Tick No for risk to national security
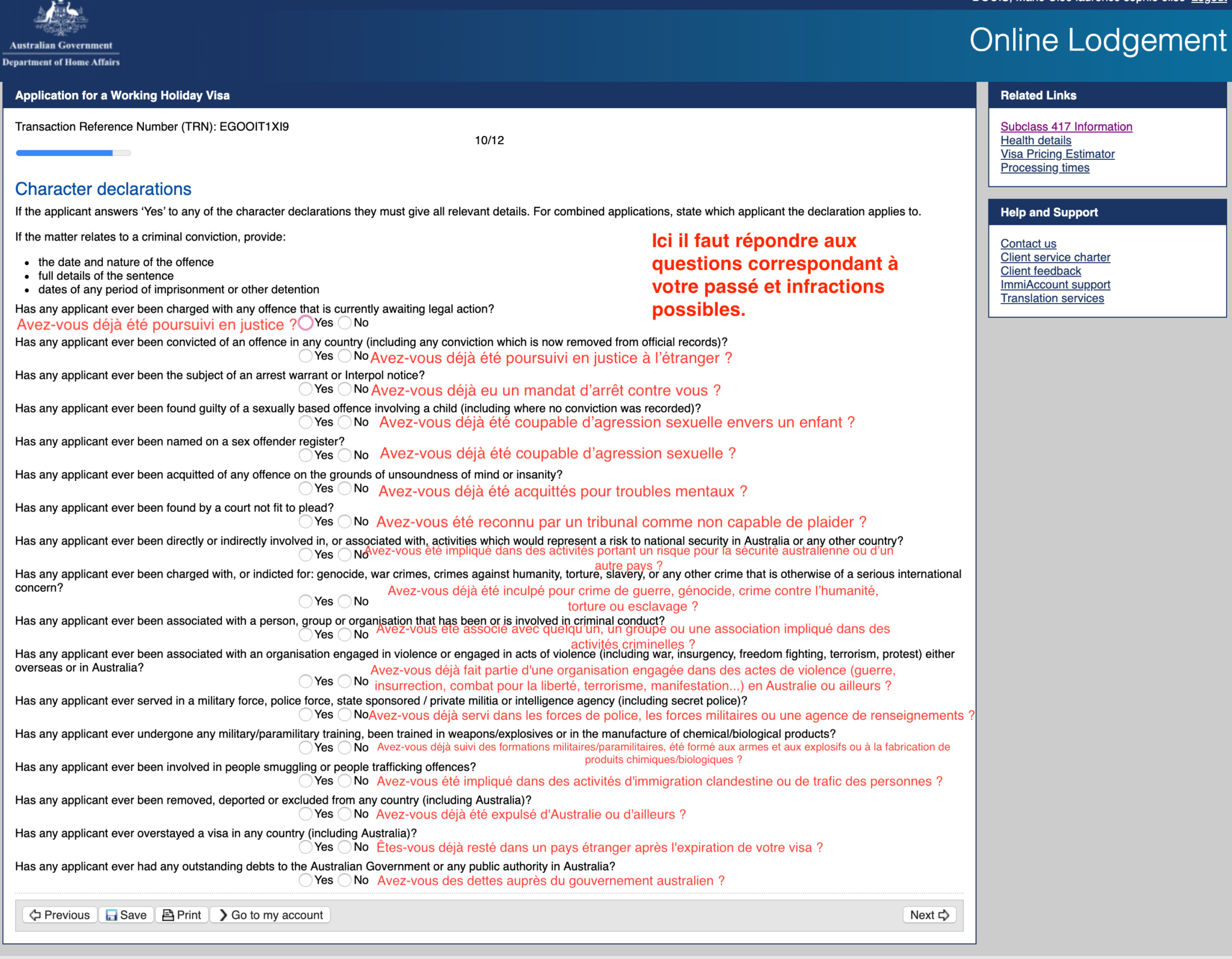1232x959 pixels. (x=345, y=554)
